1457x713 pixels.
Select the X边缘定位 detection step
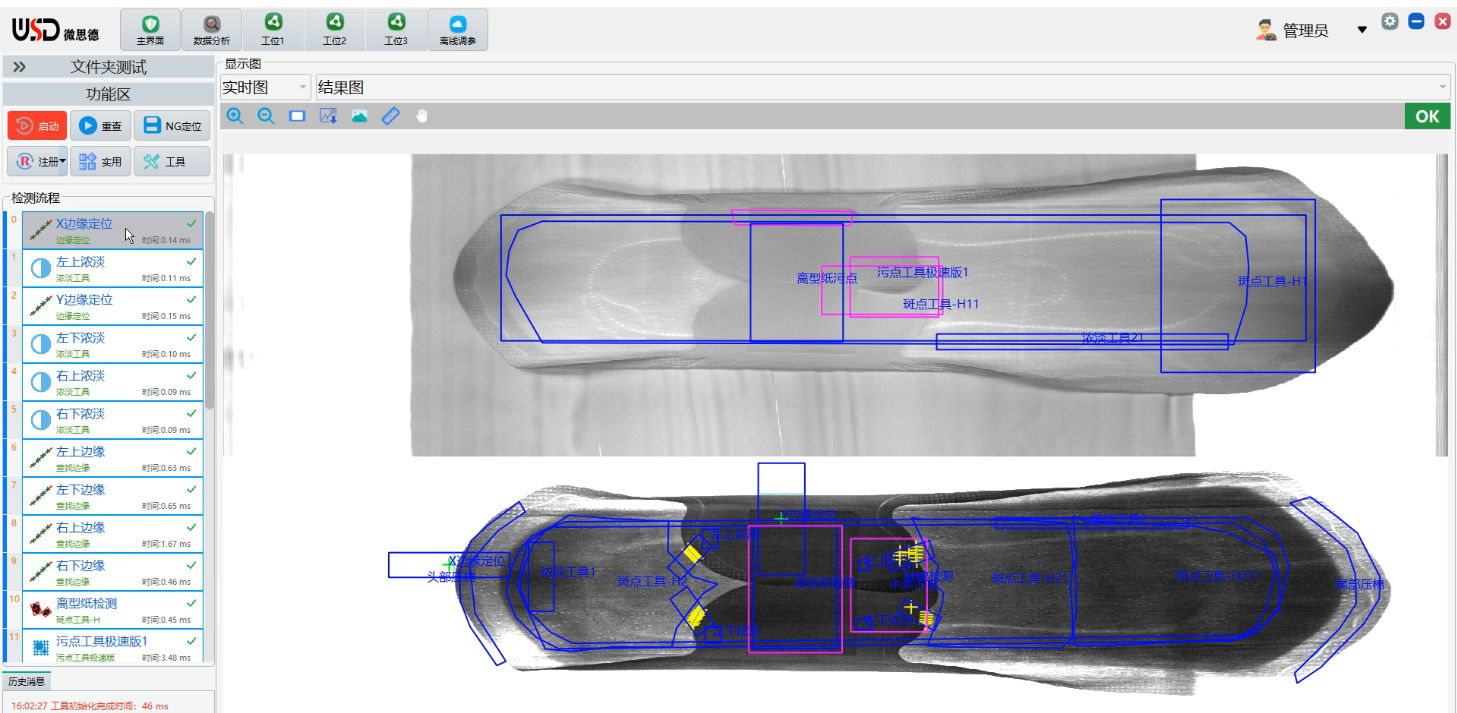(x=112, y=230)
